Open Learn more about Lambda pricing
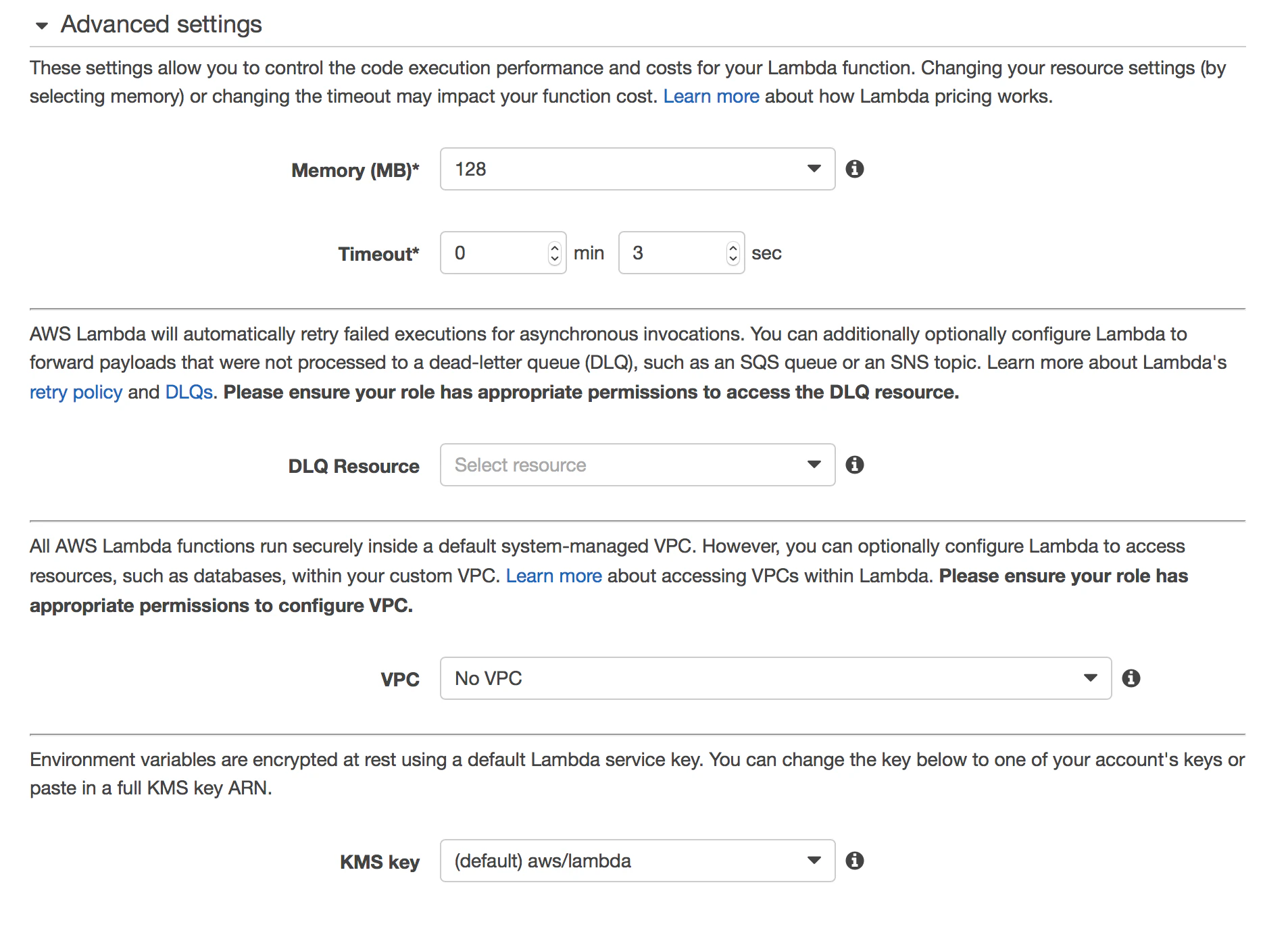 [711, 97]
